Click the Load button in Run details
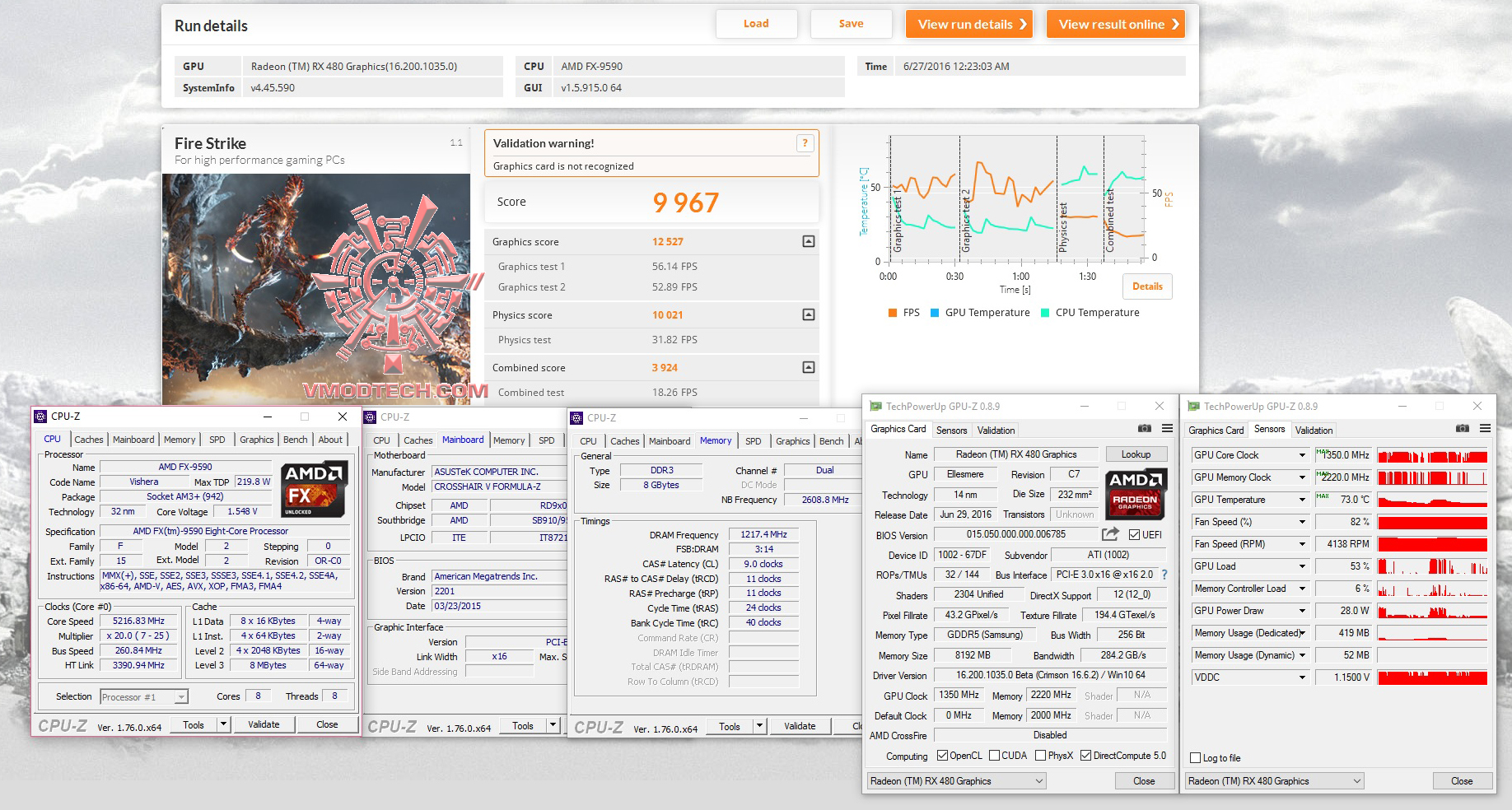This screenshot has width=1512, height=810. click(756, 24)
